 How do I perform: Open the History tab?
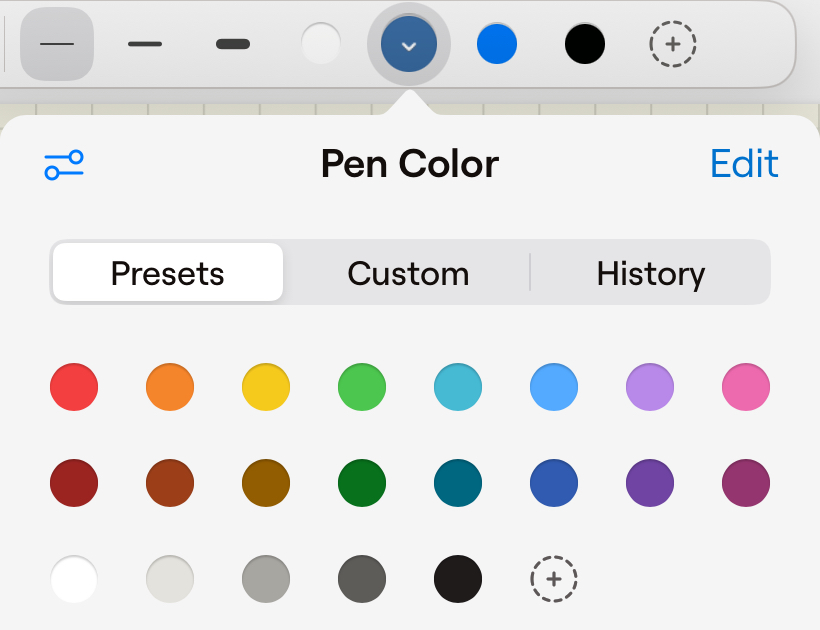click(x=651, y=272)
